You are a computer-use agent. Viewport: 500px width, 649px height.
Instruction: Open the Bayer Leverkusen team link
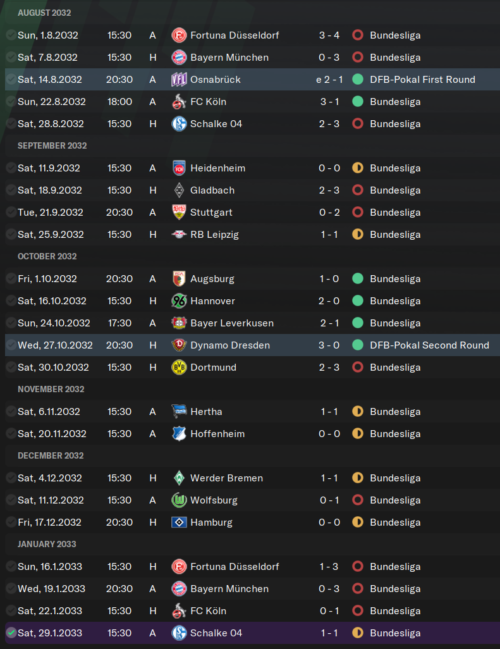tap(232, 323)
